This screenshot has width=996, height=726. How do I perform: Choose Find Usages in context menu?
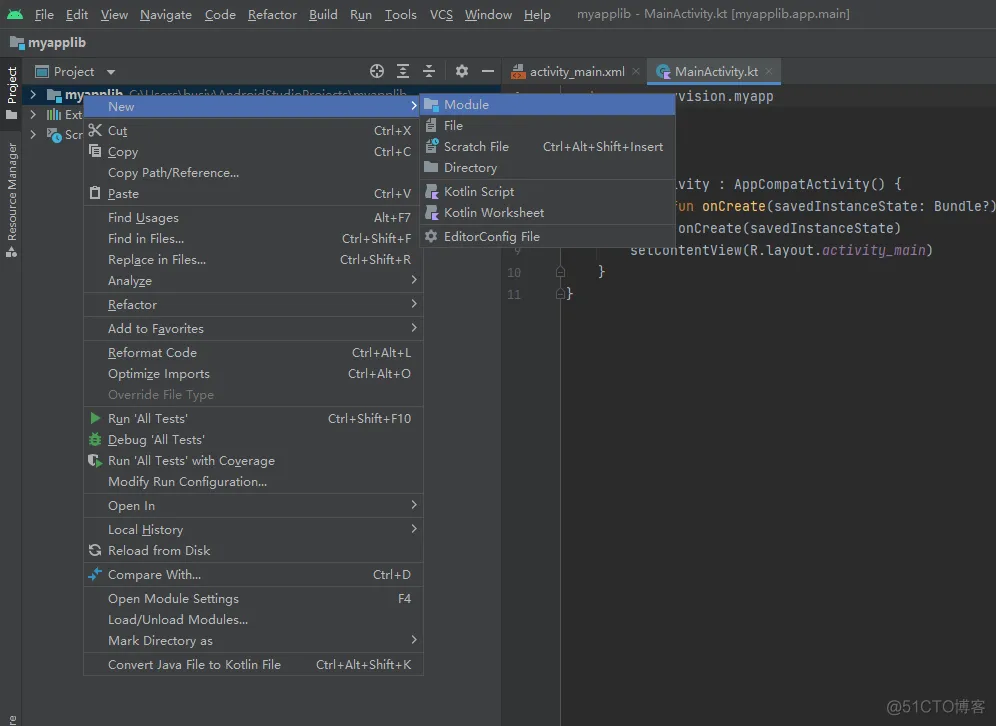253,217
